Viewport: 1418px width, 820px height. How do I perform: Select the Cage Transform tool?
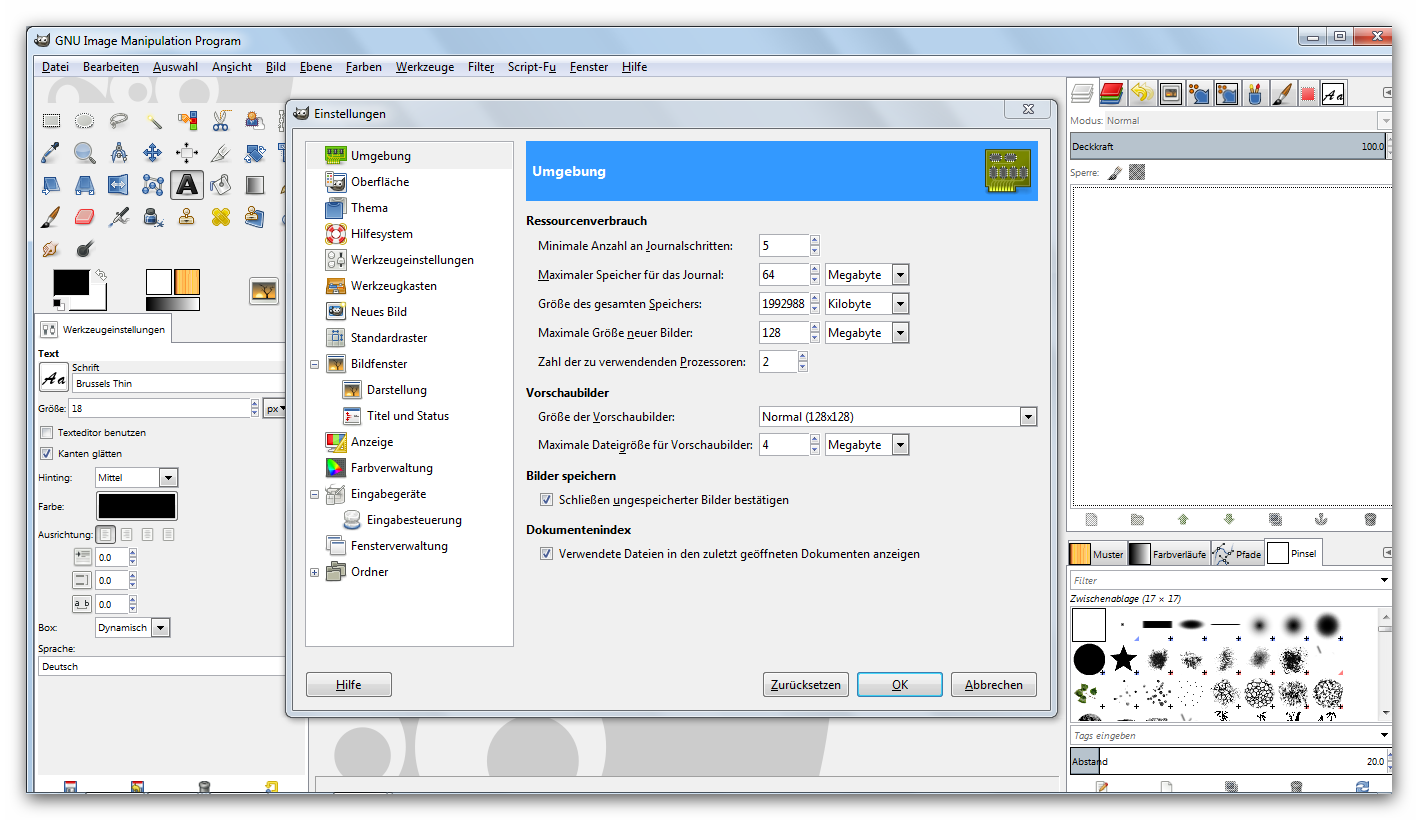click(x=153, y=185)
